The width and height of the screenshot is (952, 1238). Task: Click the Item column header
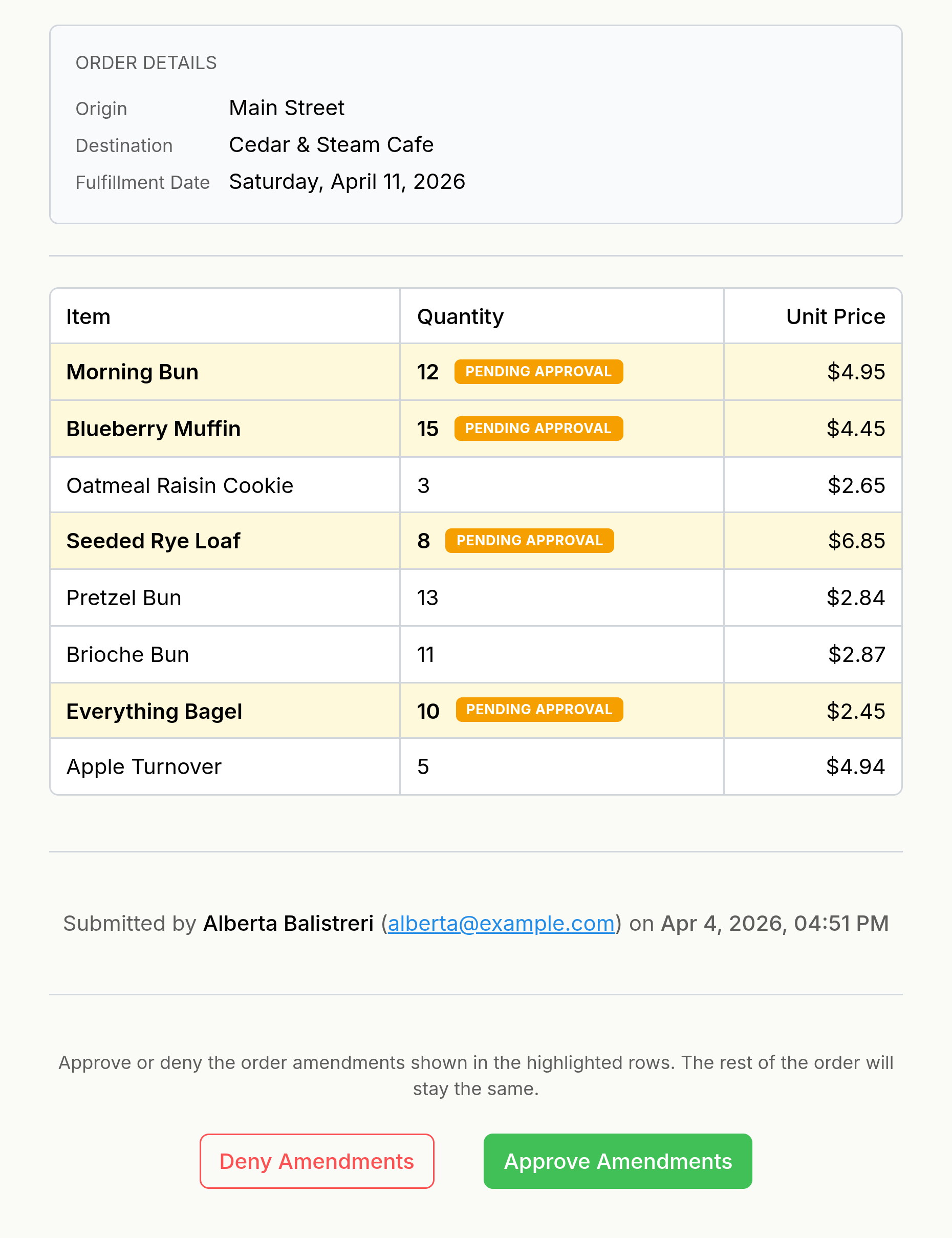point(89,317)
